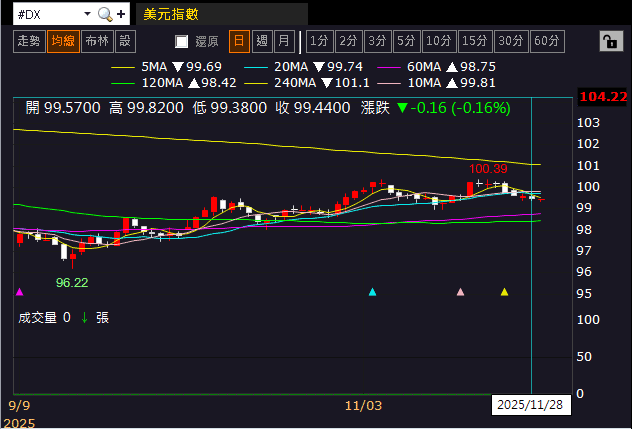
Task: Click the -0.16 (-0.16%) change value
Action: pos(461,108)
